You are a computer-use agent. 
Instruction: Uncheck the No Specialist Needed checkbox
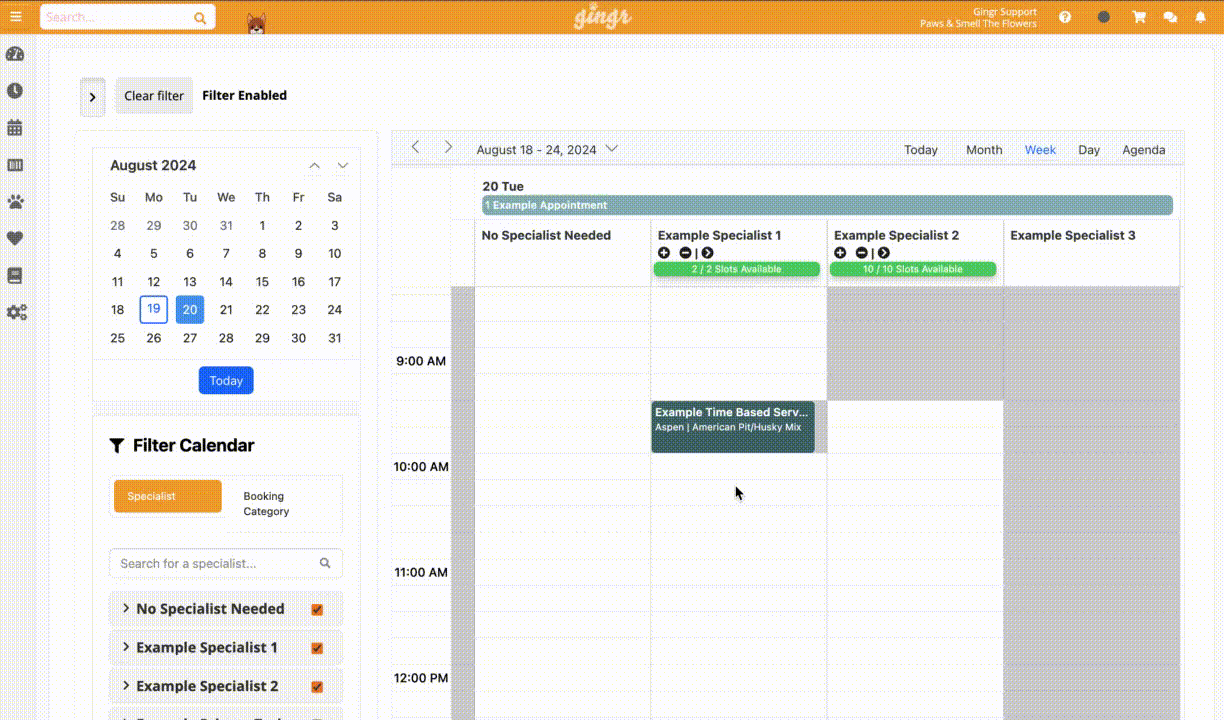pyautogui.click(x=317, y=609)
